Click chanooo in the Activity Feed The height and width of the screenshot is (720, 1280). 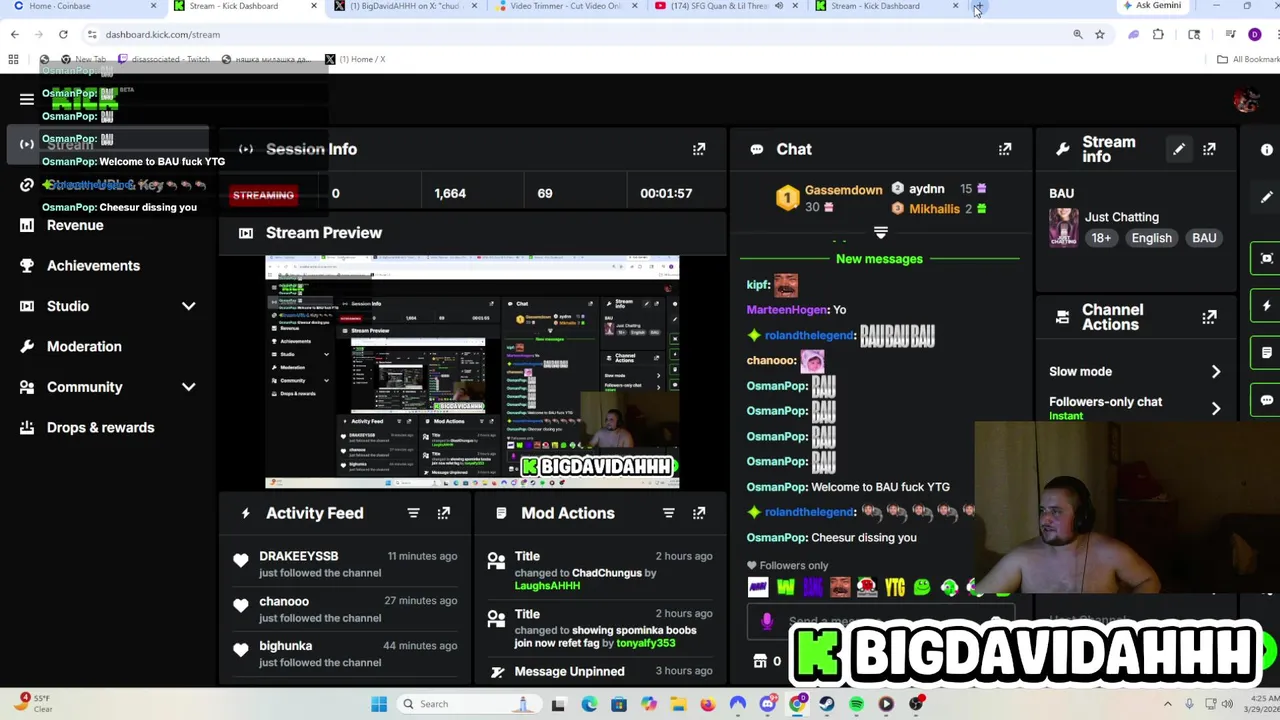[x=284, y=601]
